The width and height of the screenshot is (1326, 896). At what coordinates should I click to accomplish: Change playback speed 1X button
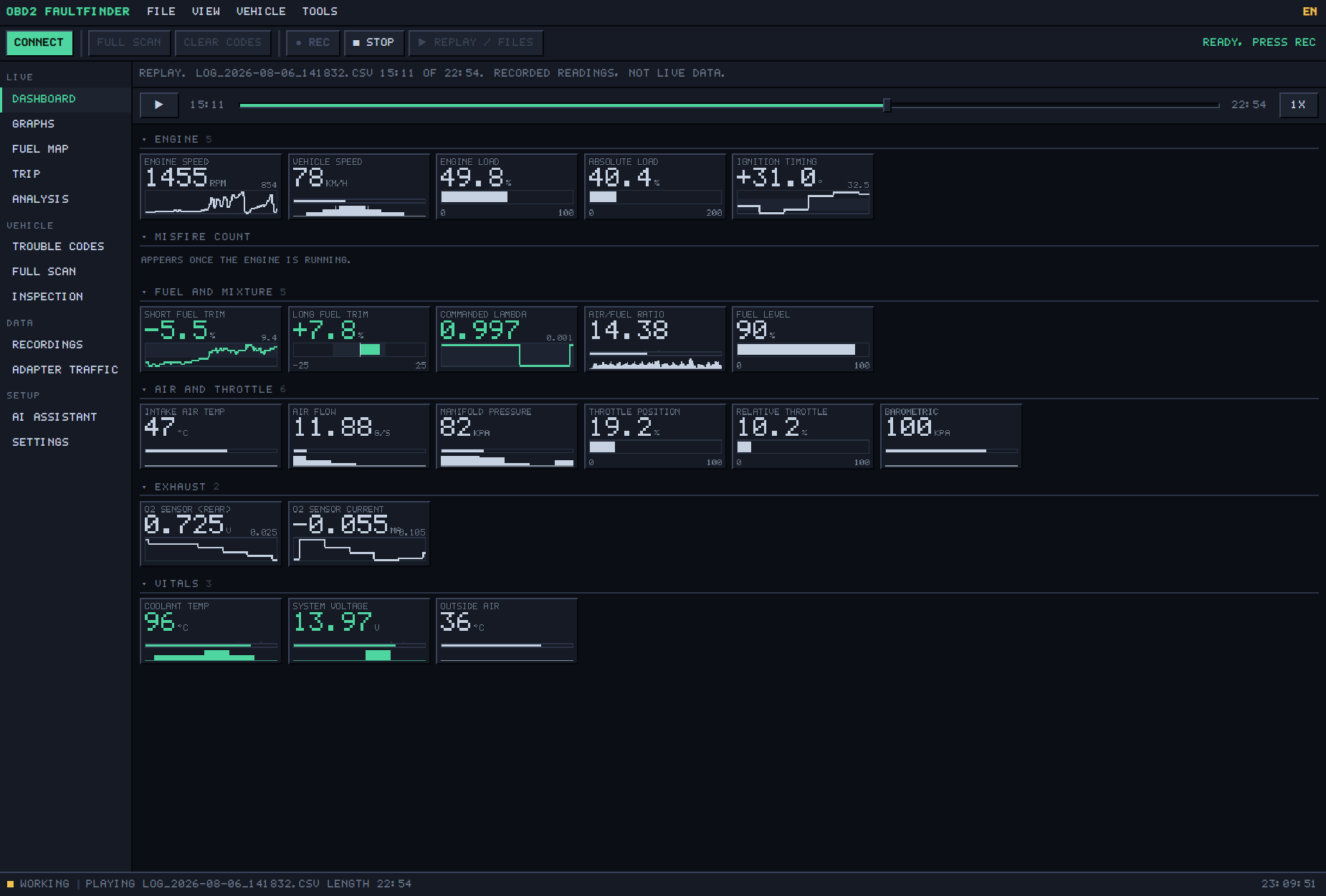1298,105
